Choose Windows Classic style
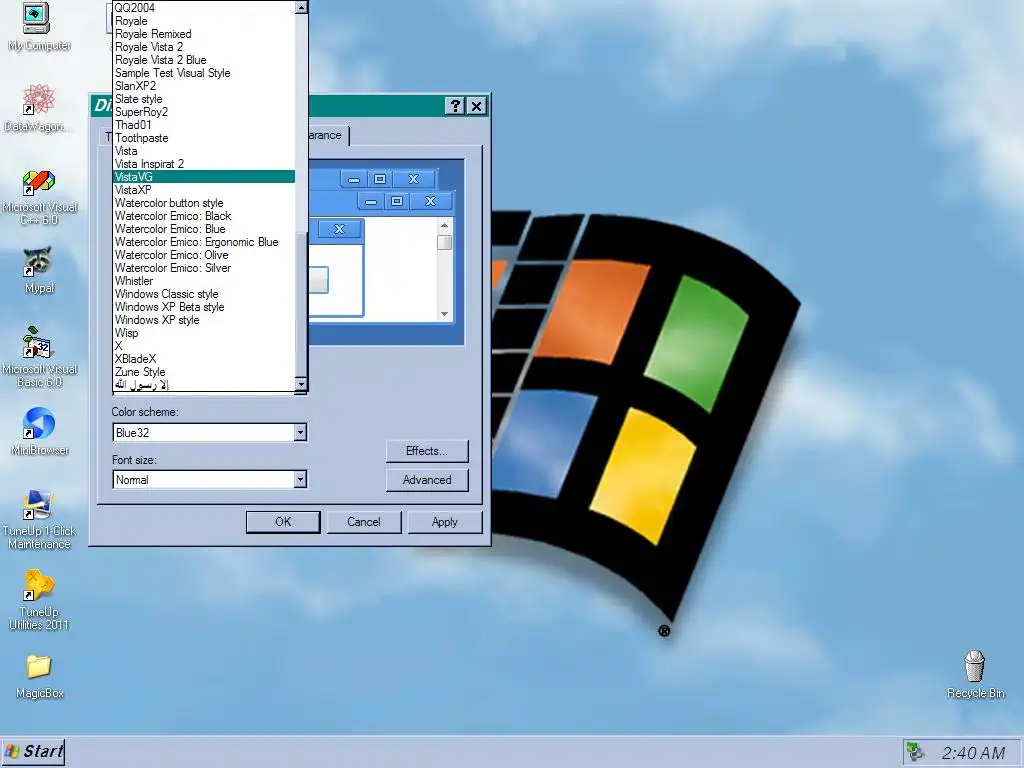 point(204,294)
